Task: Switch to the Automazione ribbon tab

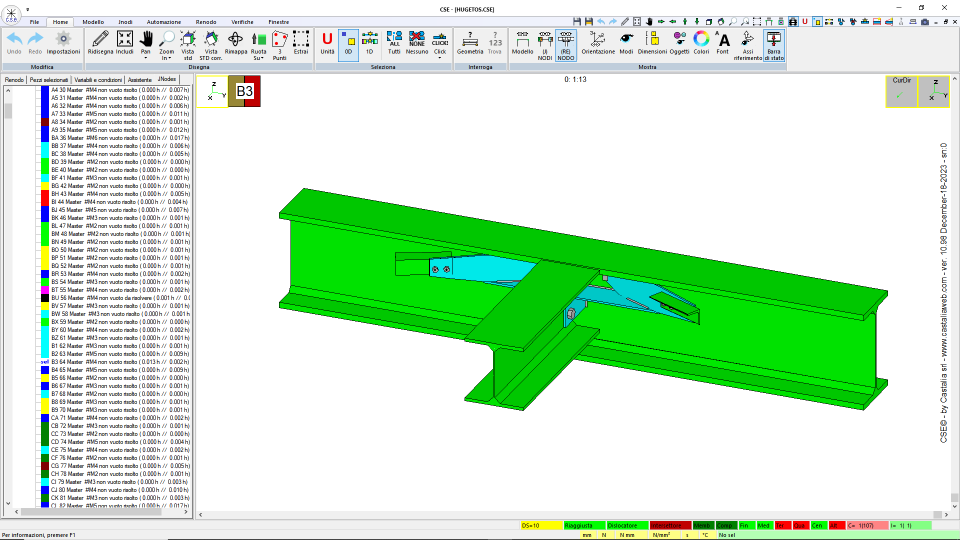Action: pos(163,22)
